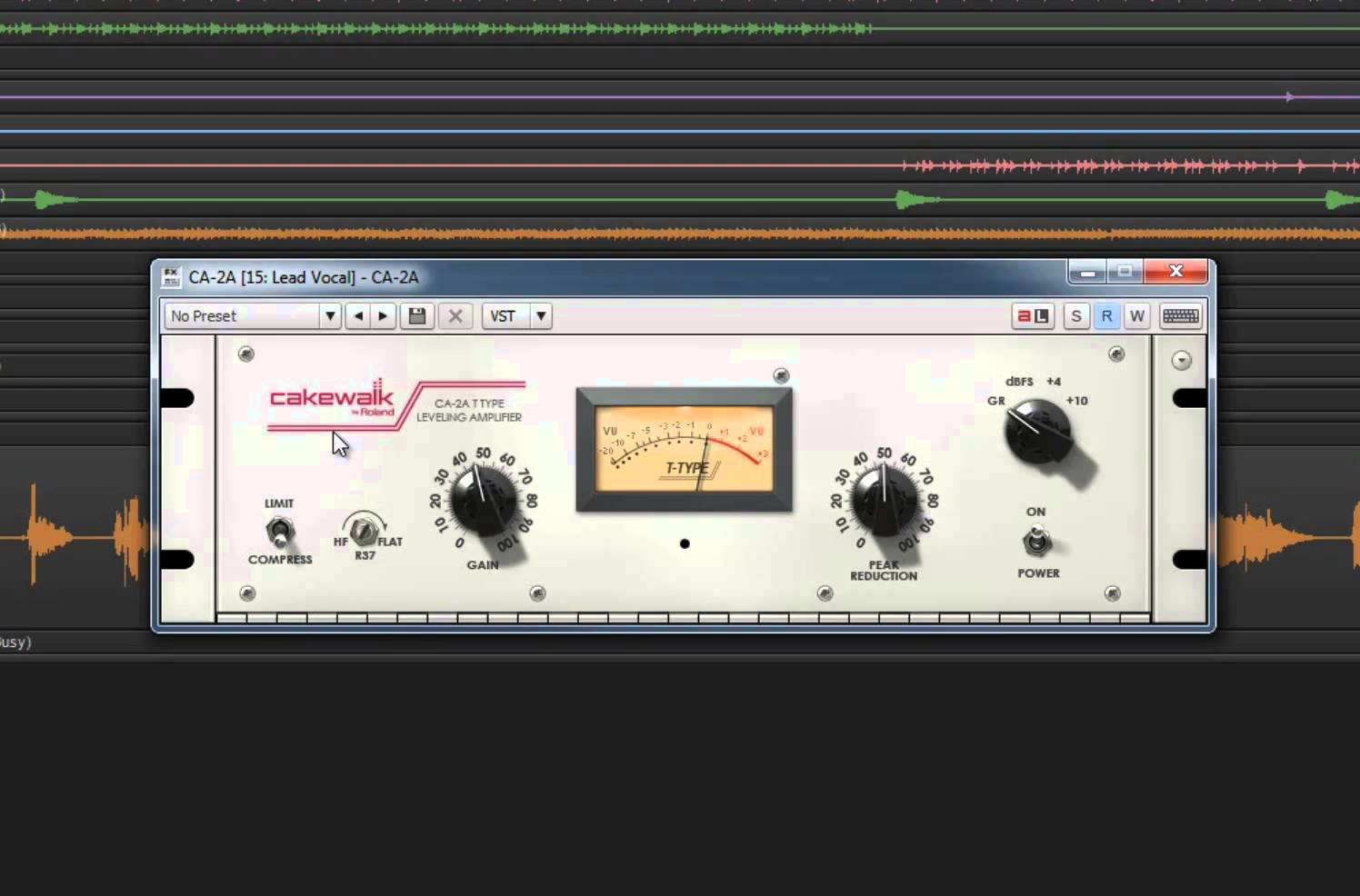This screenshot has width=1360, height=896.
Task: Go to the previous preset arrow
Action: click(358, 316)
